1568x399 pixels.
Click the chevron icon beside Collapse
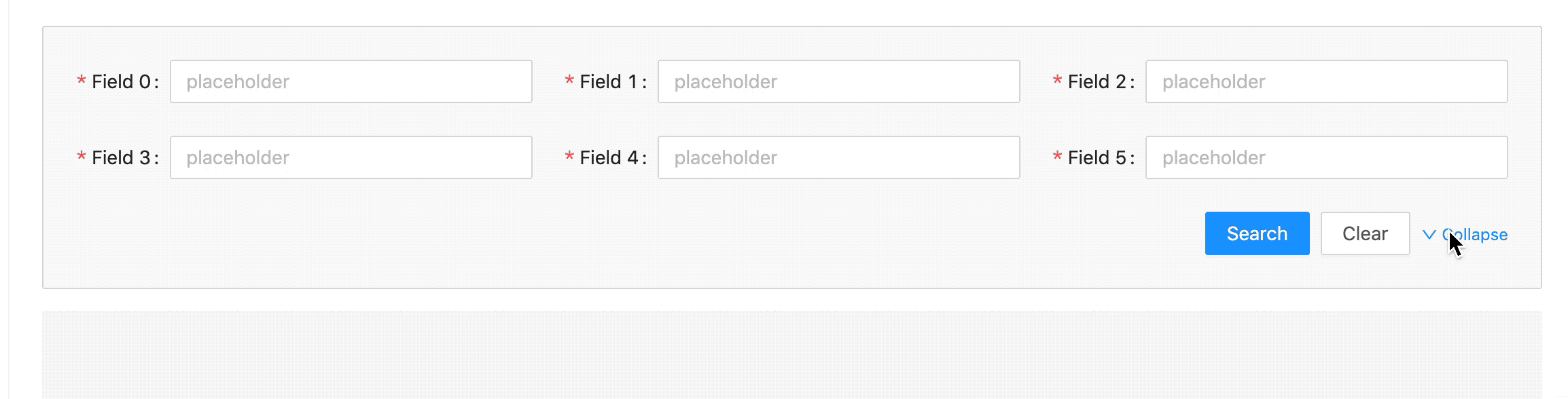click(x=1429, y=235)
